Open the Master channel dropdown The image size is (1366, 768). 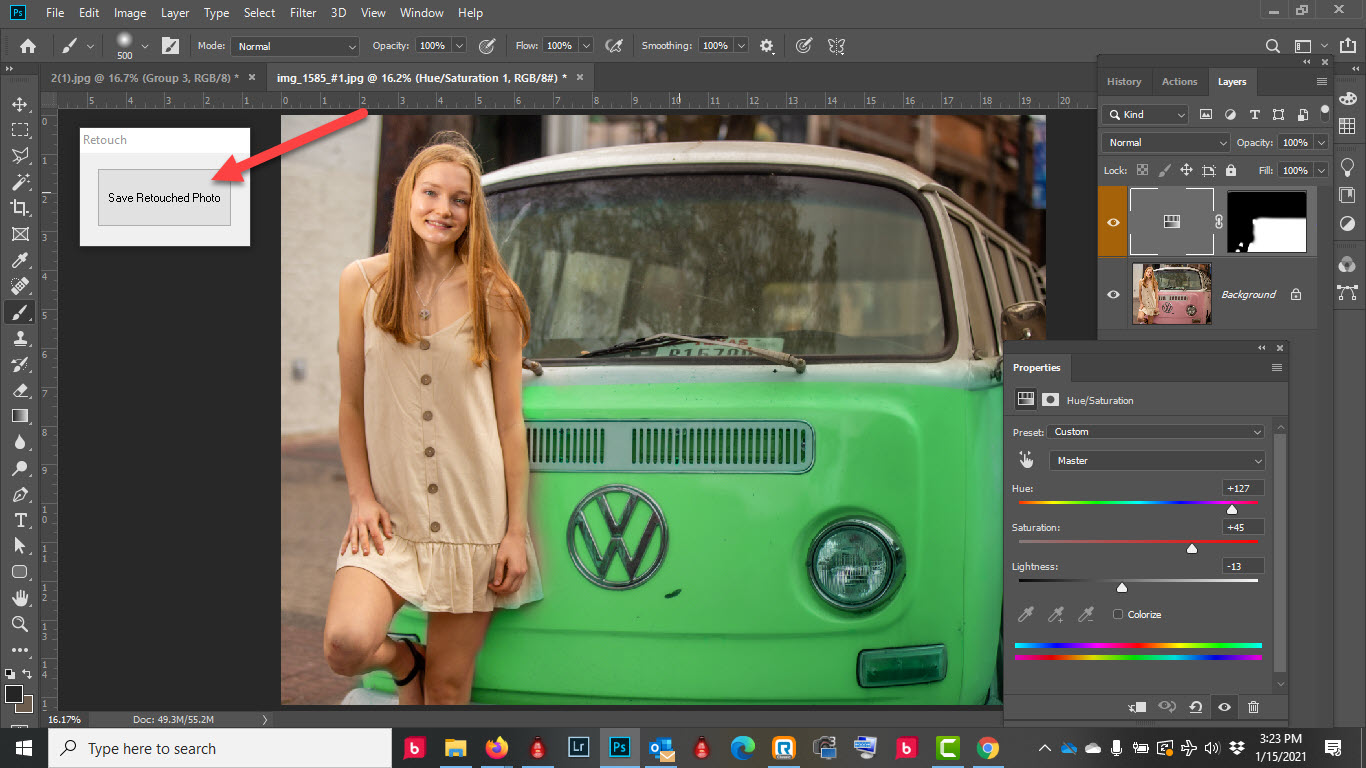[x=1155, y=461]
